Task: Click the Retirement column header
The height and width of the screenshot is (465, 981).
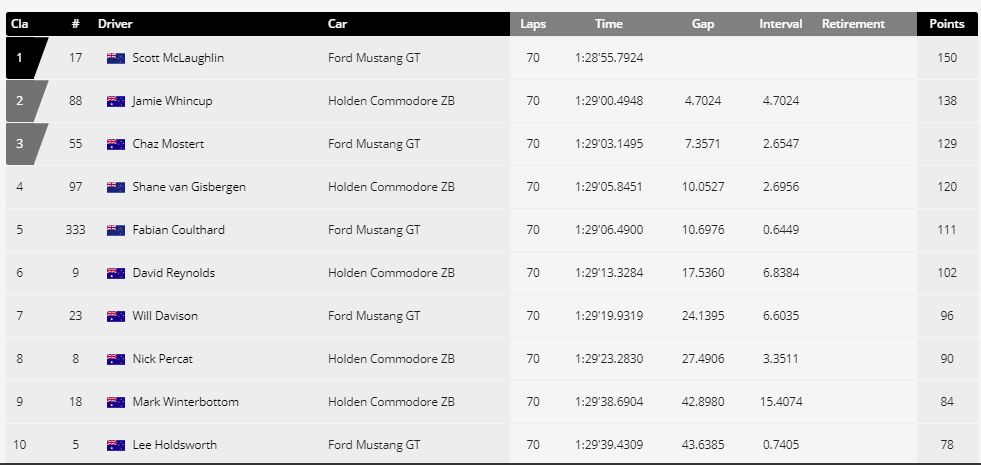Action: 853,24
